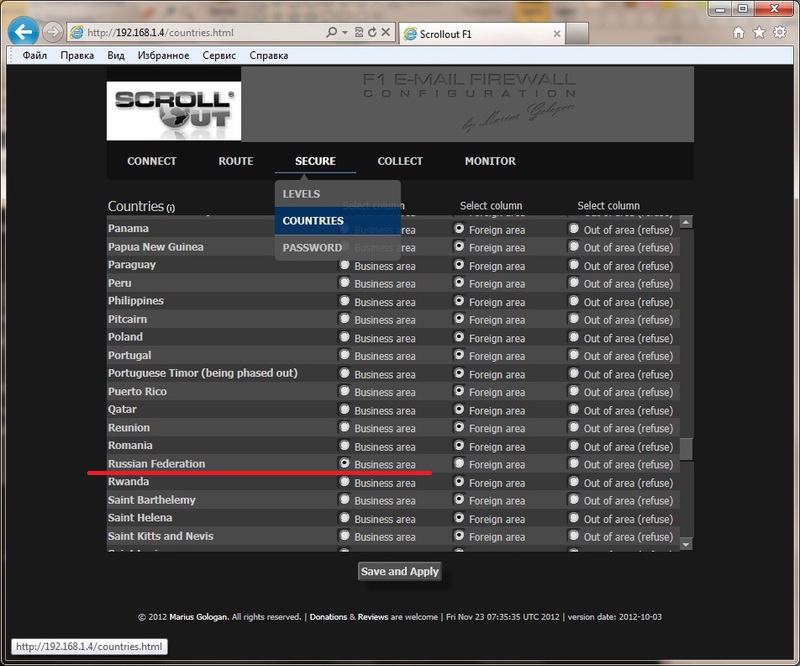Click the countries list scrollbar thumb
Image resolution: width=800 pixels, height=666 pixels.
coord(686,449)
